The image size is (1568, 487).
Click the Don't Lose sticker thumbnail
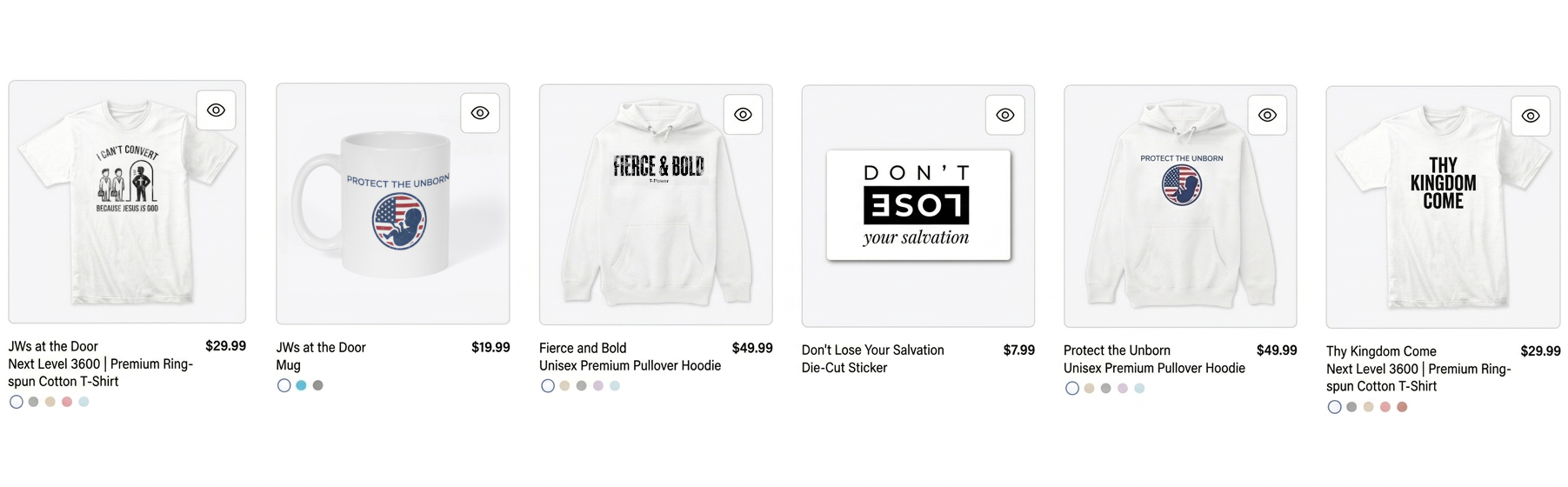[x=917, y=206]
